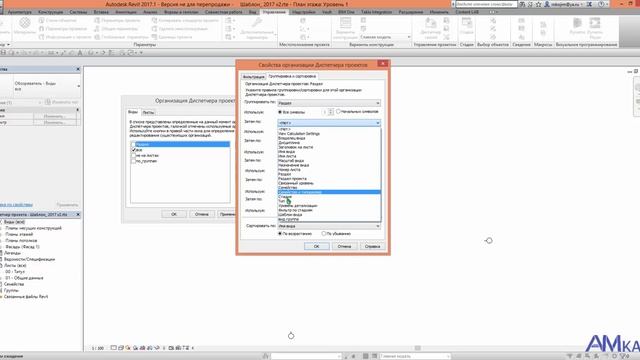This screenshot has height=360, width=640.
Task: Open Варианты конструкции design options tool
Action: [x=345, y=28]
